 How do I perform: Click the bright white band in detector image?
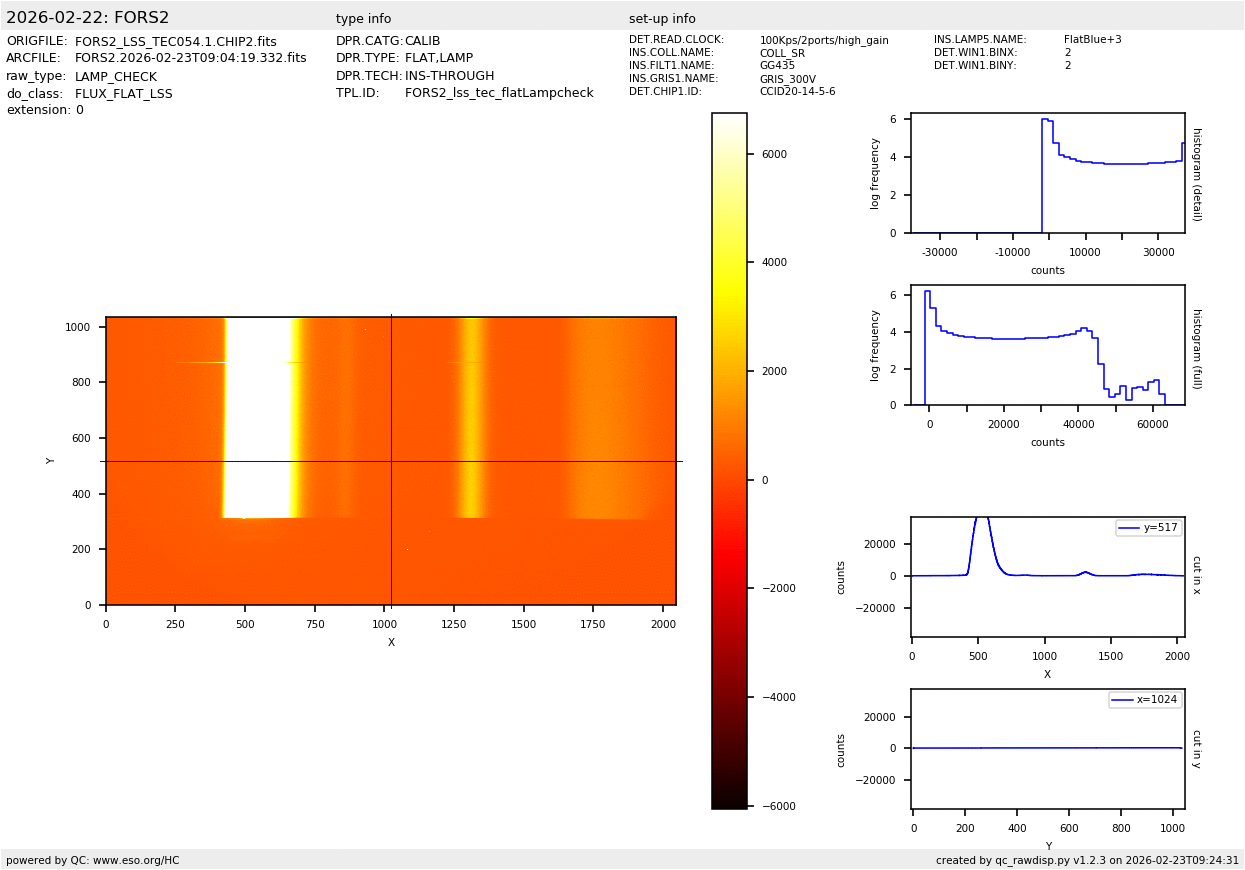256,415
